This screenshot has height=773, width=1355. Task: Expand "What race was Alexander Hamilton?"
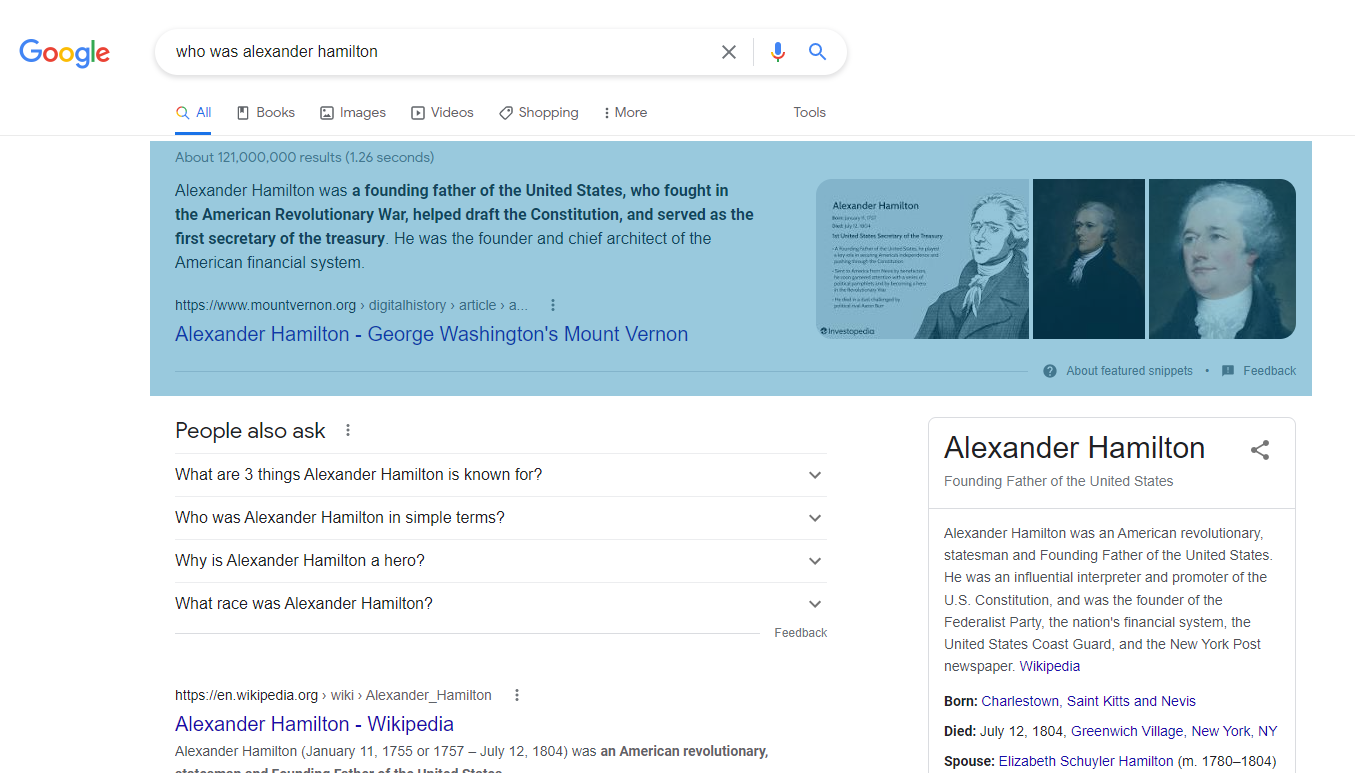coord(815,604)
